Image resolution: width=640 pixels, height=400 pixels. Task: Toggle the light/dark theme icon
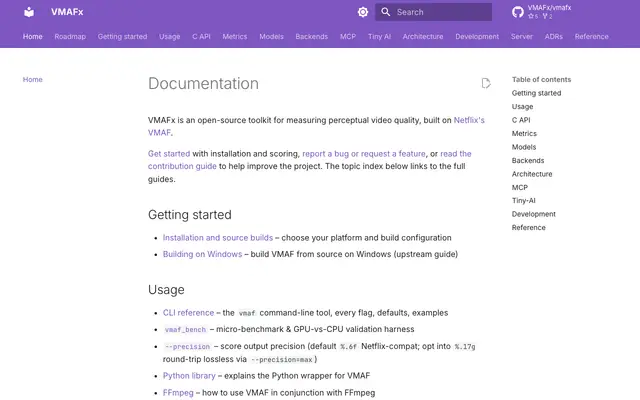363,12
